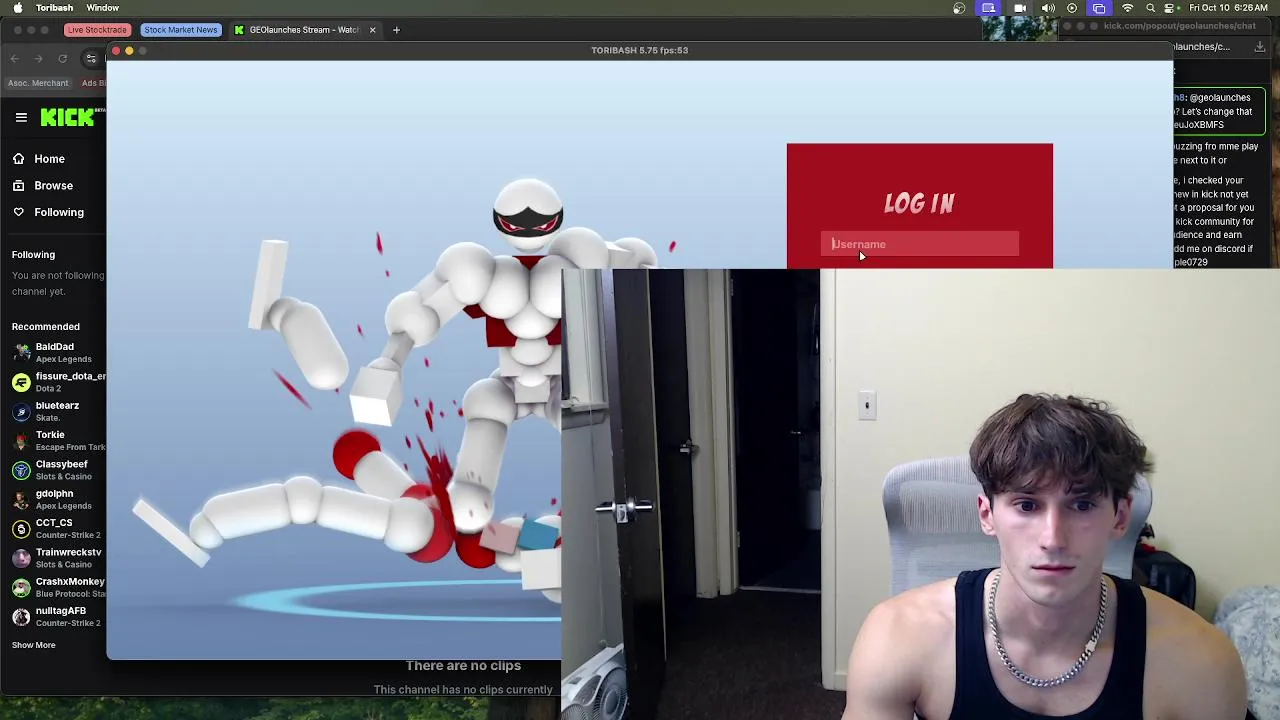This screenshot has height=720, width=1280.
Task: Open site settings icon in address bar
Action: (91, 59)
